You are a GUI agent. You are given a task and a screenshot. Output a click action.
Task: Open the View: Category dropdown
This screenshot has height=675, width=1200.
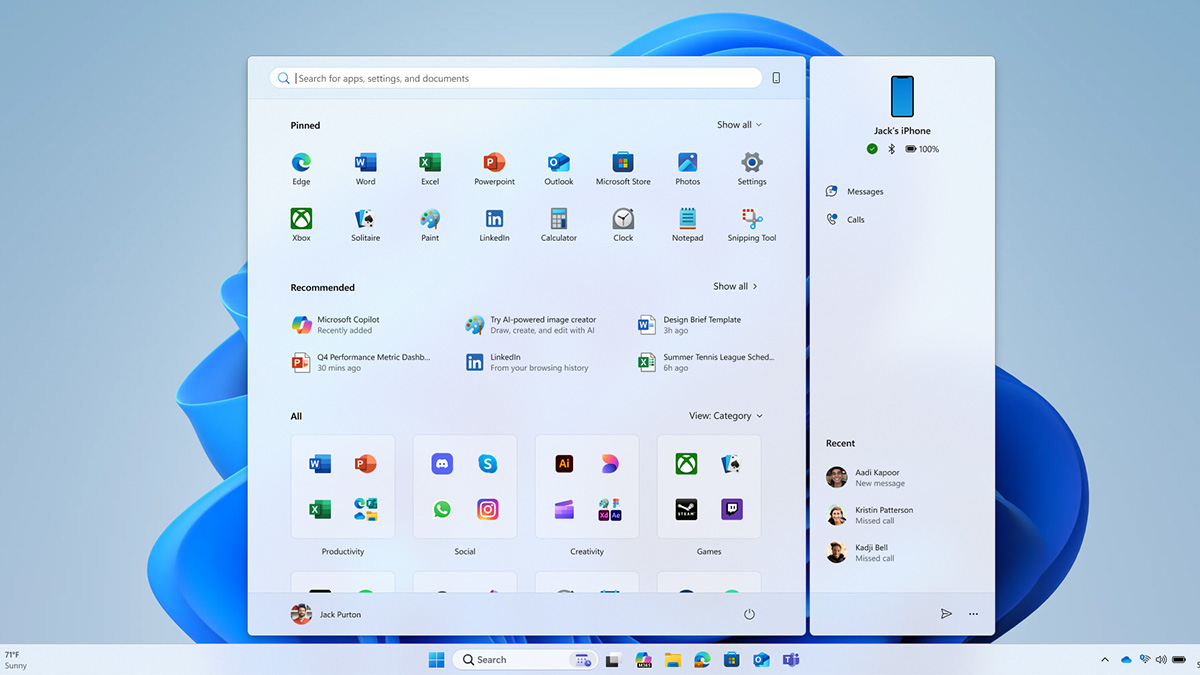point(726,416)
